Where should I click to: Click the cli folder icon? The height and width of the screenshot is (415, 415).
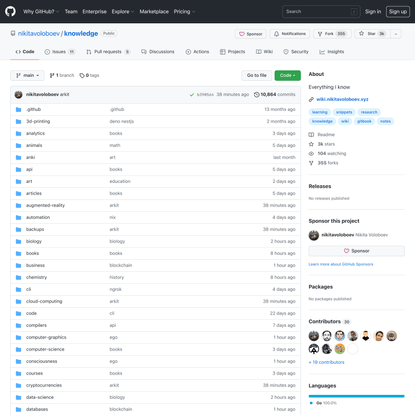click(19, 289)
